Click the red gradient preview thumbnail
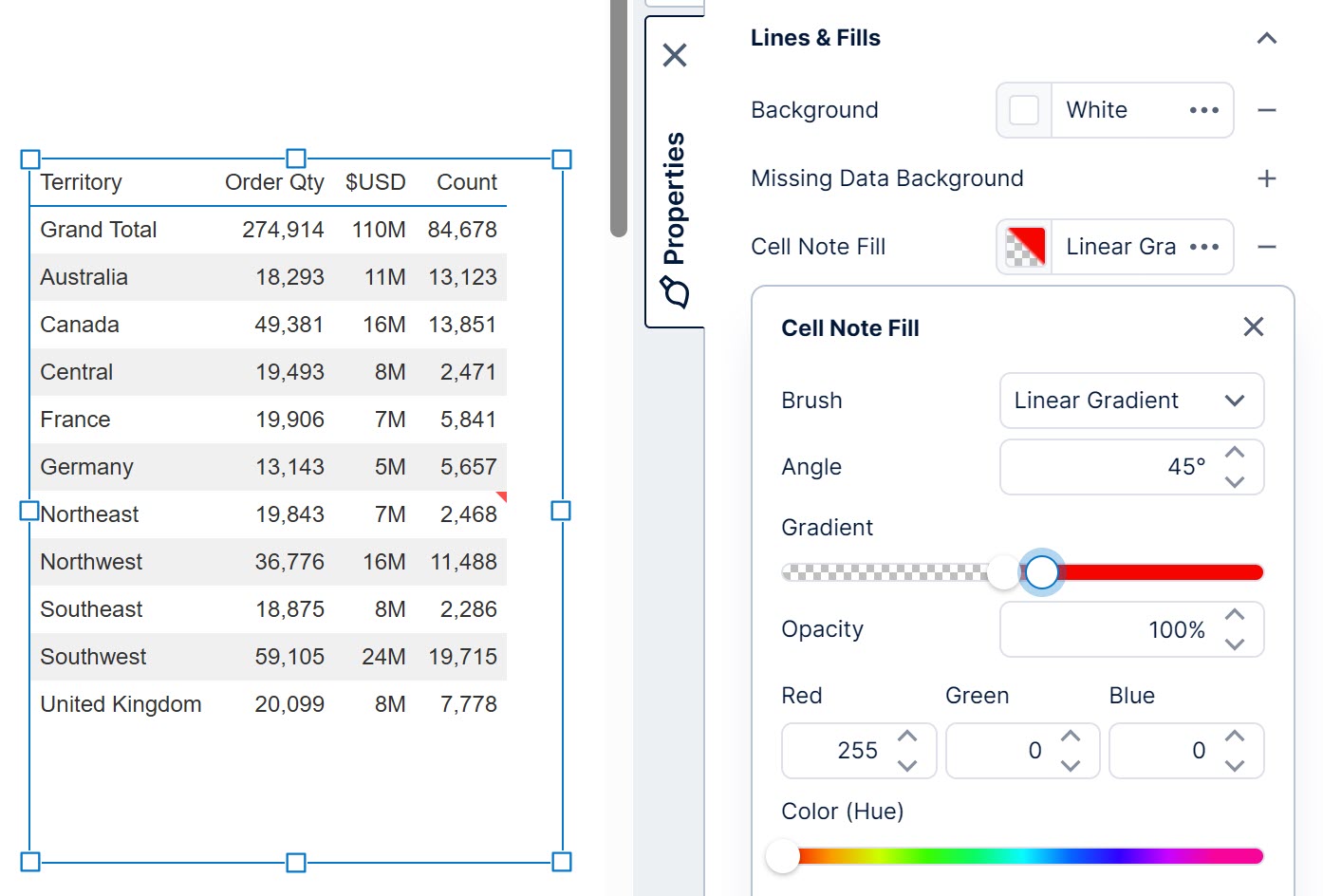Screen dimensions: 1323x896 [1023, 247]
